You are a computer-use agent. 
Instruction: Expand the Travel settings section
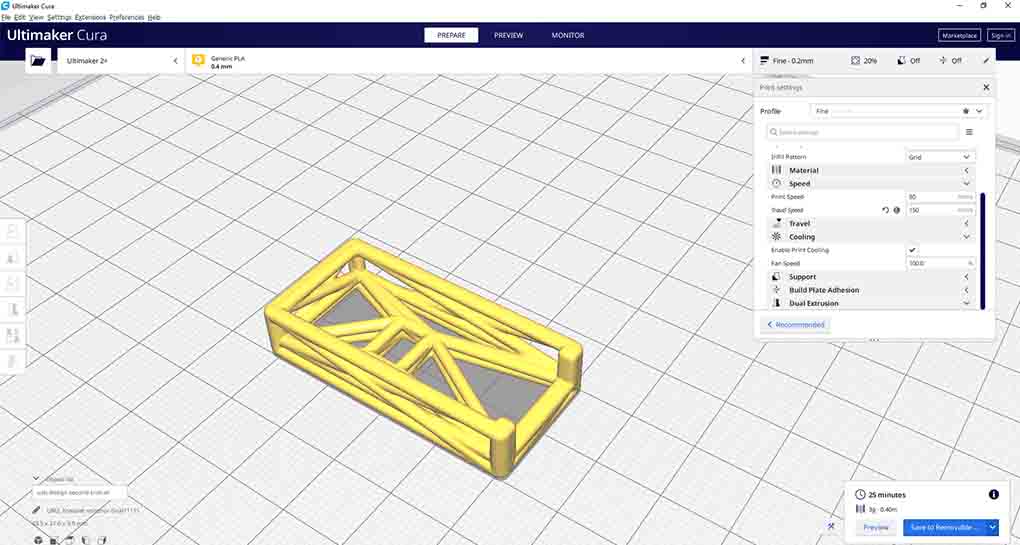click(872, 223)
